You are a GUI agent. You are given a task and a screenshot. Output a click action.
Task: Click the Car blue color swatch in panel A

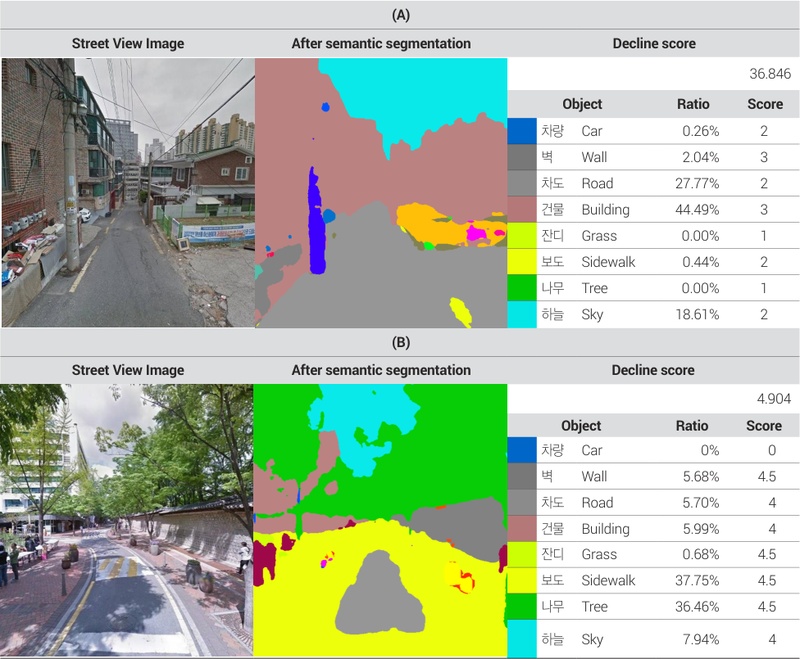click(x=522, y=131)
